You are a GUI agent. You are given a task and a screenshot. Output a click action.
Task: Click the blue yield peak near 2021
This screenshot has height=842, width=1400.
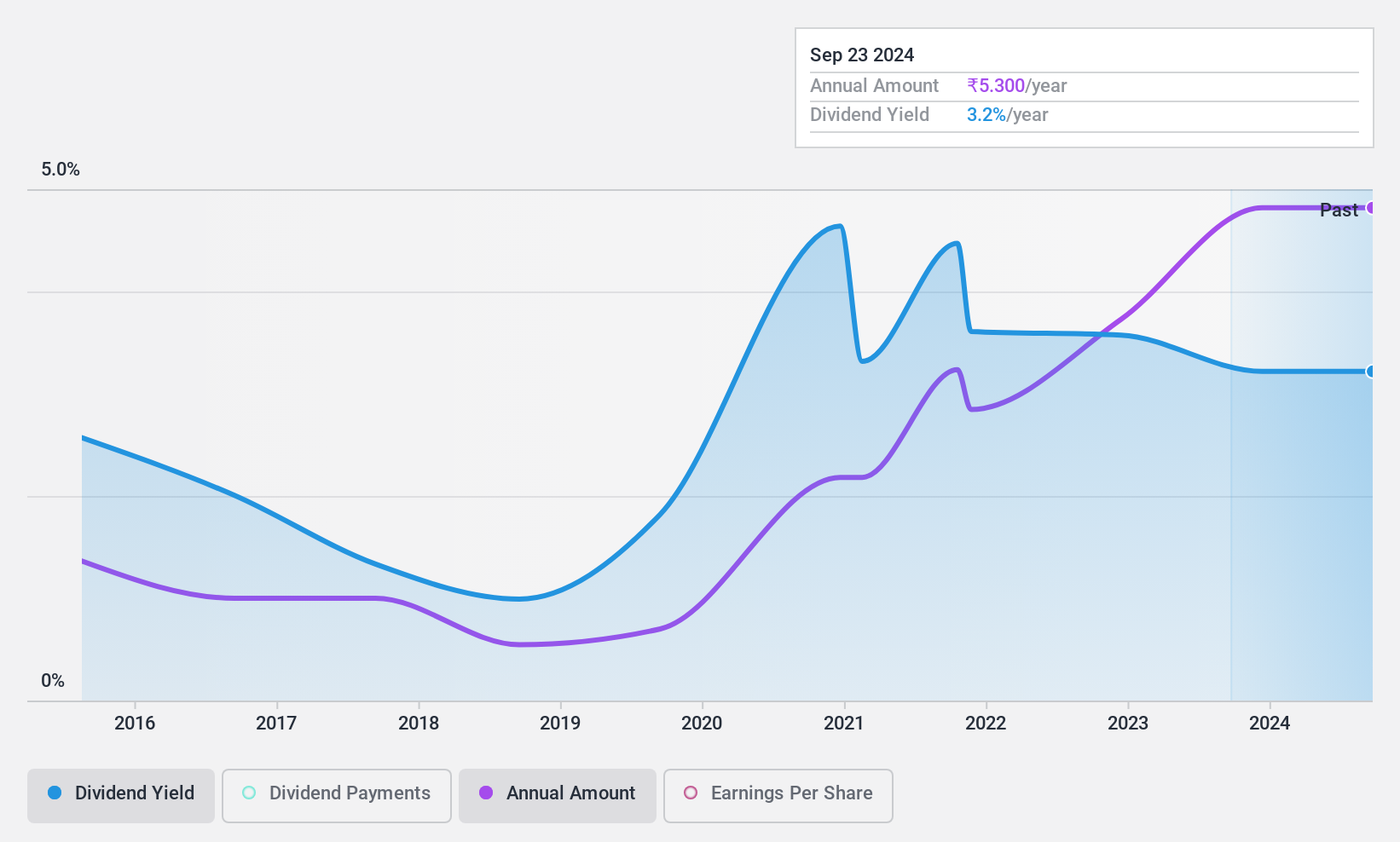click(x=841, y=226)
